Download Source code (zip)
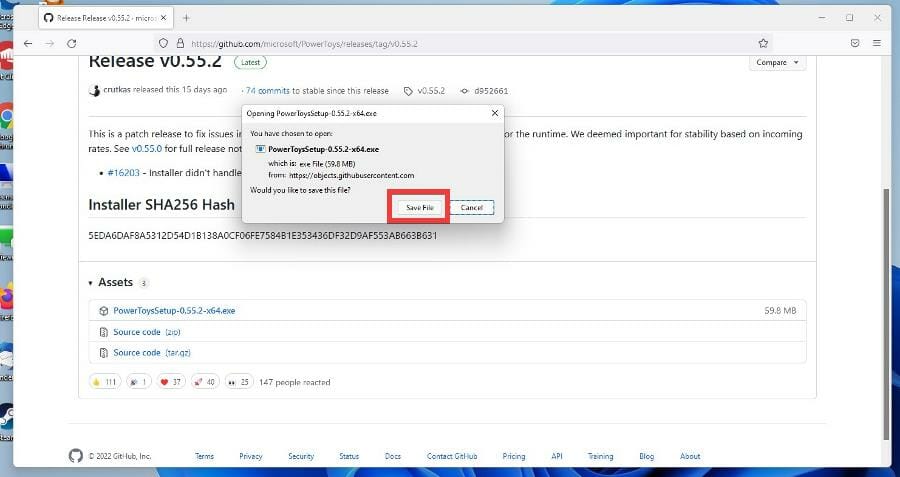The height and width of the screenshot is (477, 900). pyautogui.click(x=147, y=332)
